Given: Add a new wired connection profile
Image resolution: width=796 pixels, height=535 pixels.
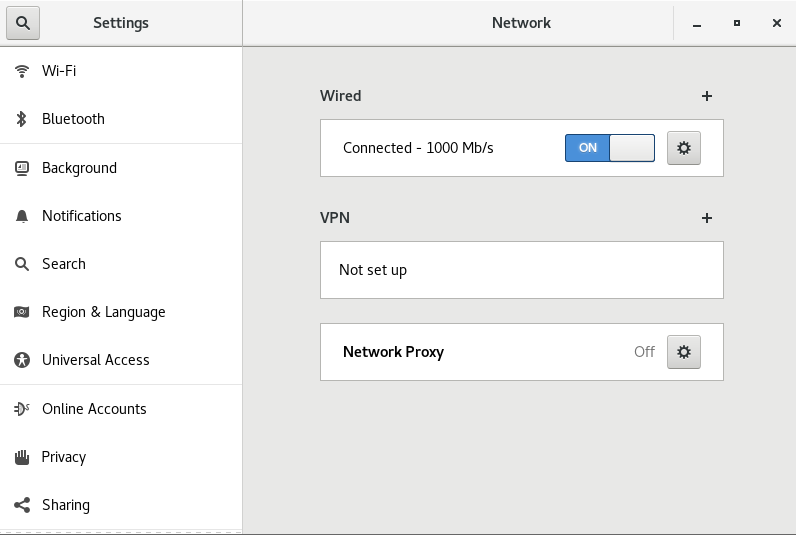Looking at the screenshot, I should (707, 96).
